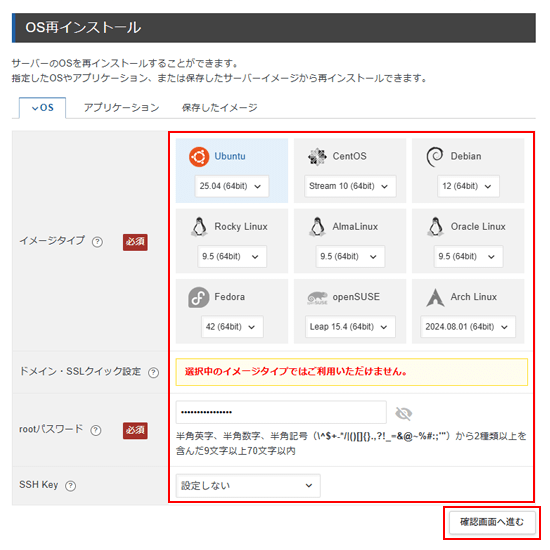Click into the root password field

click(x=281, y=412)
